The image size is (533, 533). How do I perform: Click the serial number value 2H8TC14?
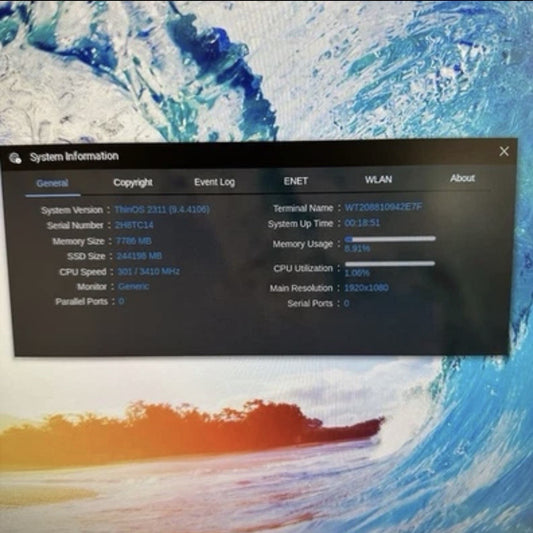tap(134, 225)
